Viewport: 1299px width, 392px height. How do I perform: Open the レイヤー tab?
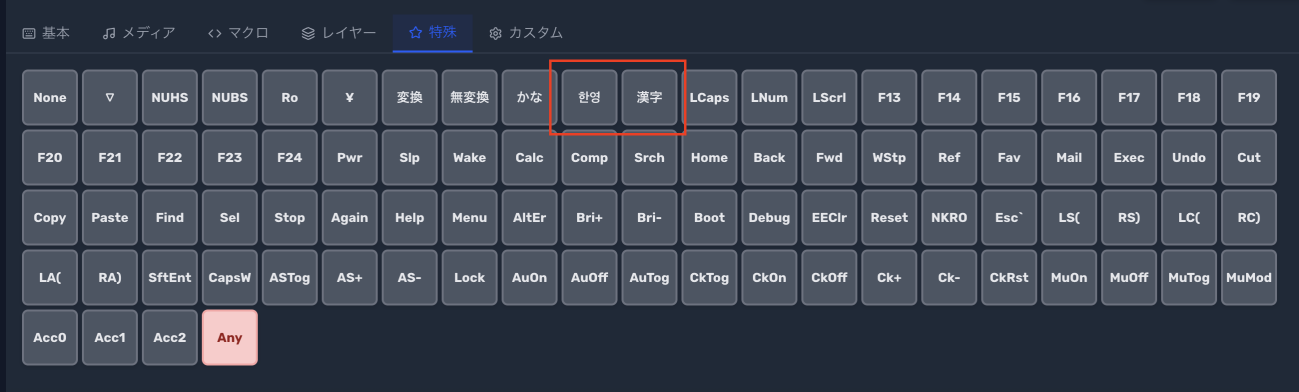(x=339, y=33)
